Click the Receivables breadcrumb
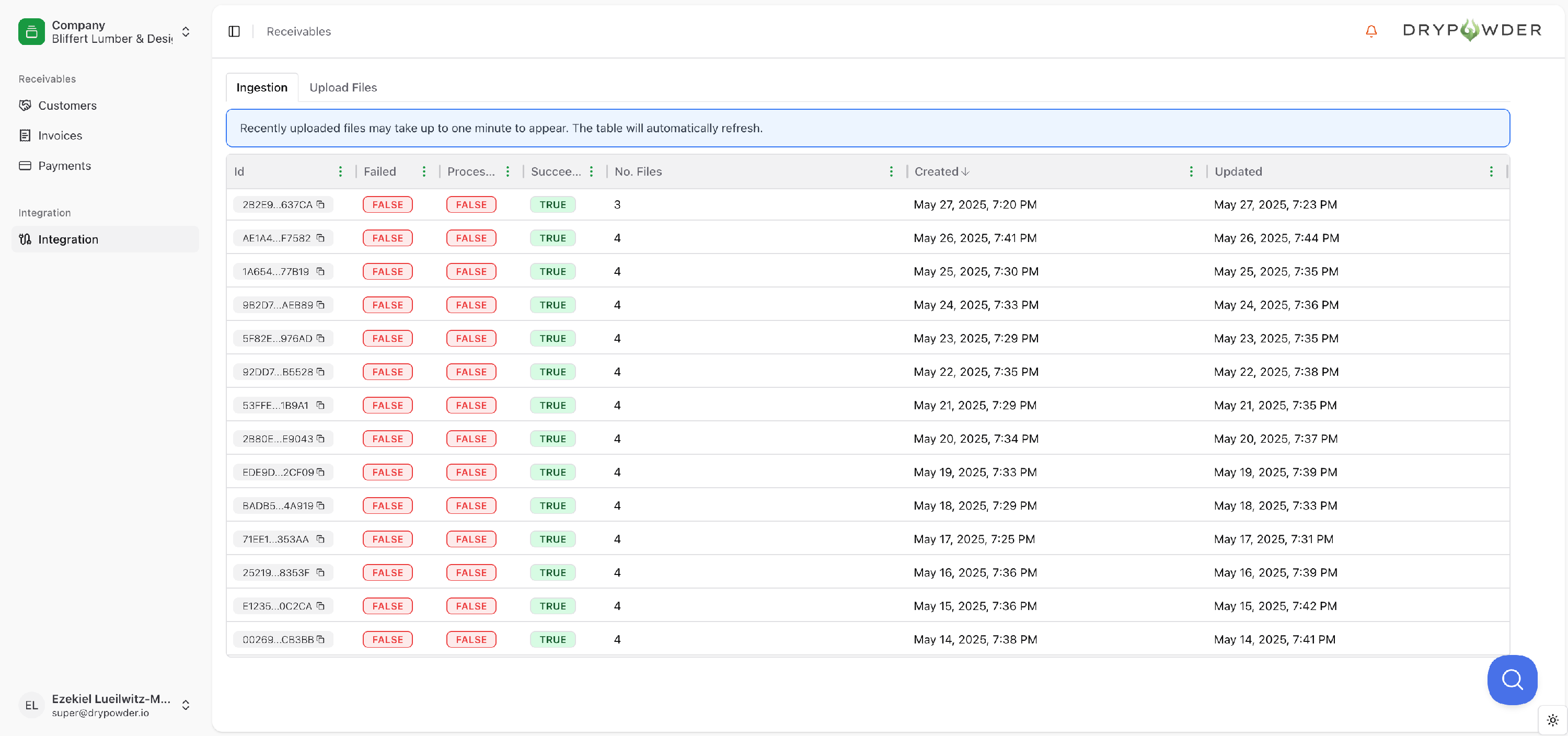Screen dimensions: 1568x736 click(298, 31)
